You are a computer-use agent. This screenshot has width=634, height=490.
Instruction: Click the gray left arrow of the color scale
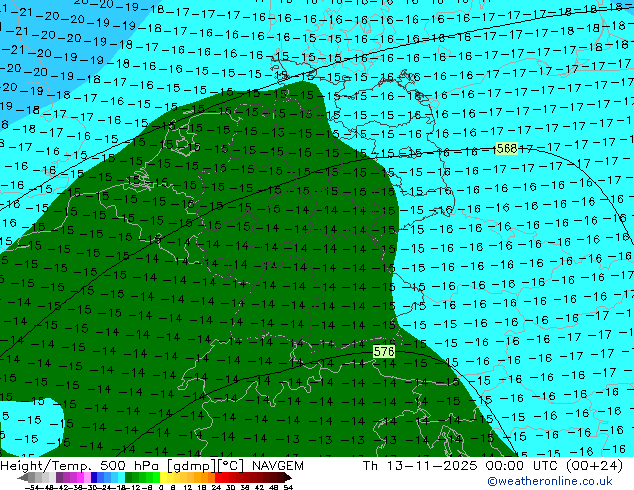23,477
